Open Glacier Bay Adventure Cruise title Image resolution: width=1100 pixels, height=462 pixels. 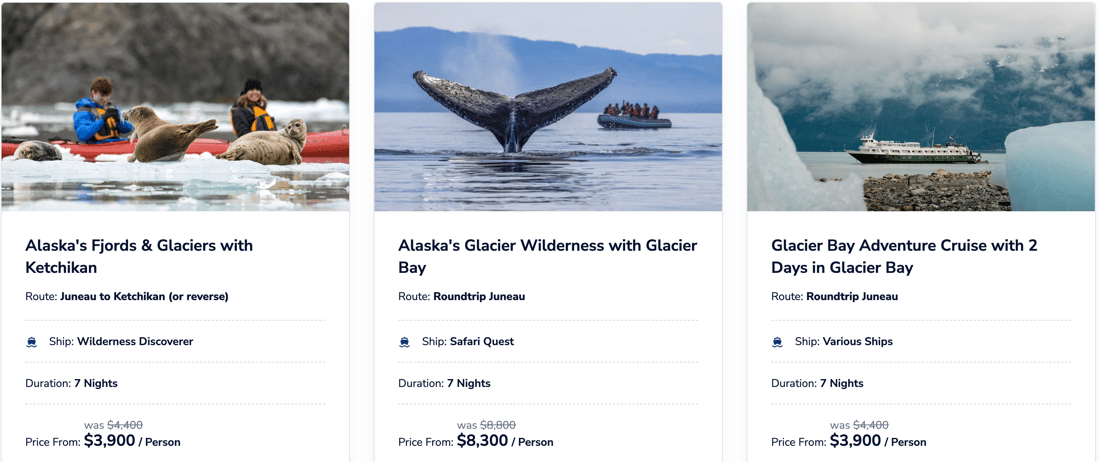904,256
